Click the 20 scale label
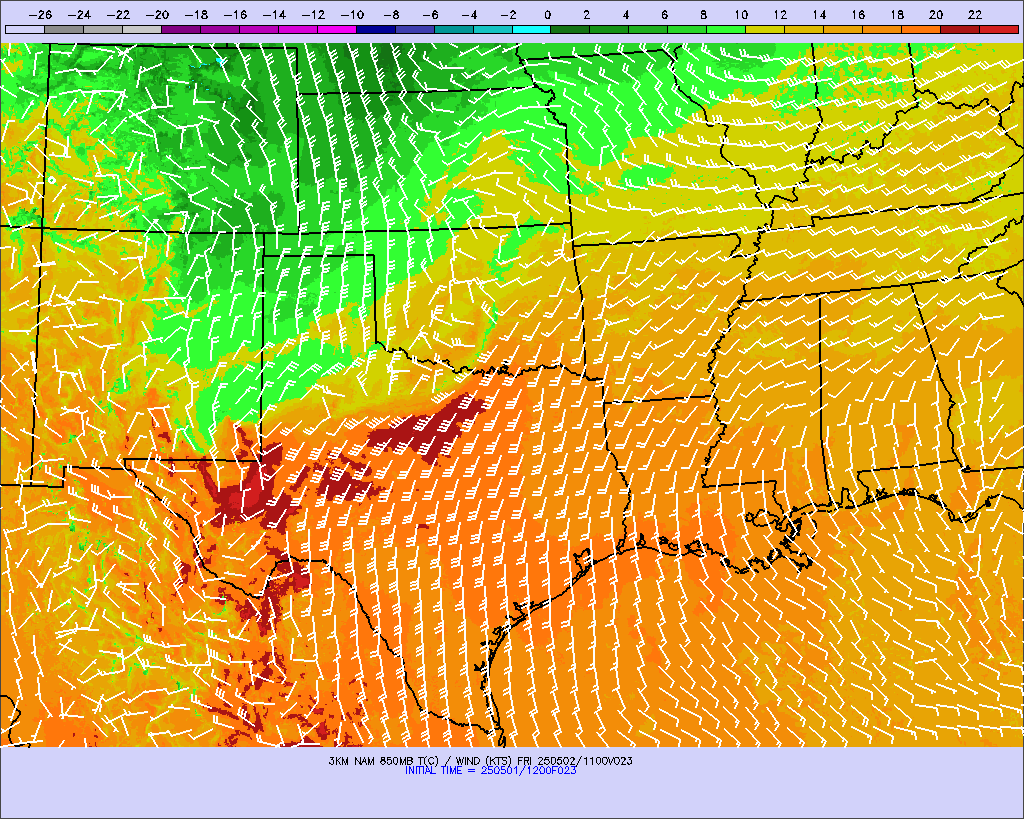1024x819 pixels. [936, 14]
